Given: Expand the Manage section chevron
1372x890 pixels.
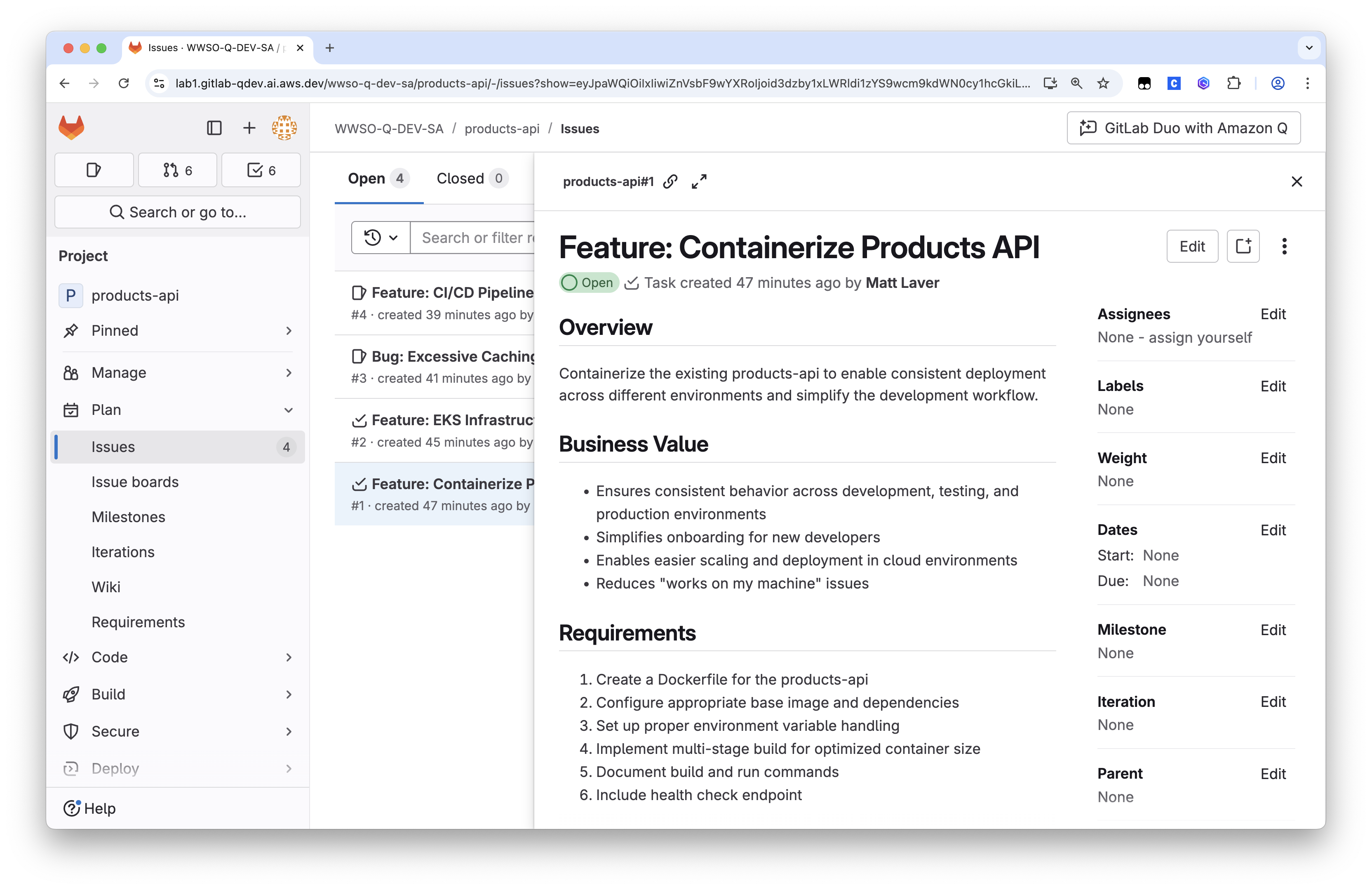Looking at the screenshot, I should click(289, 372).
